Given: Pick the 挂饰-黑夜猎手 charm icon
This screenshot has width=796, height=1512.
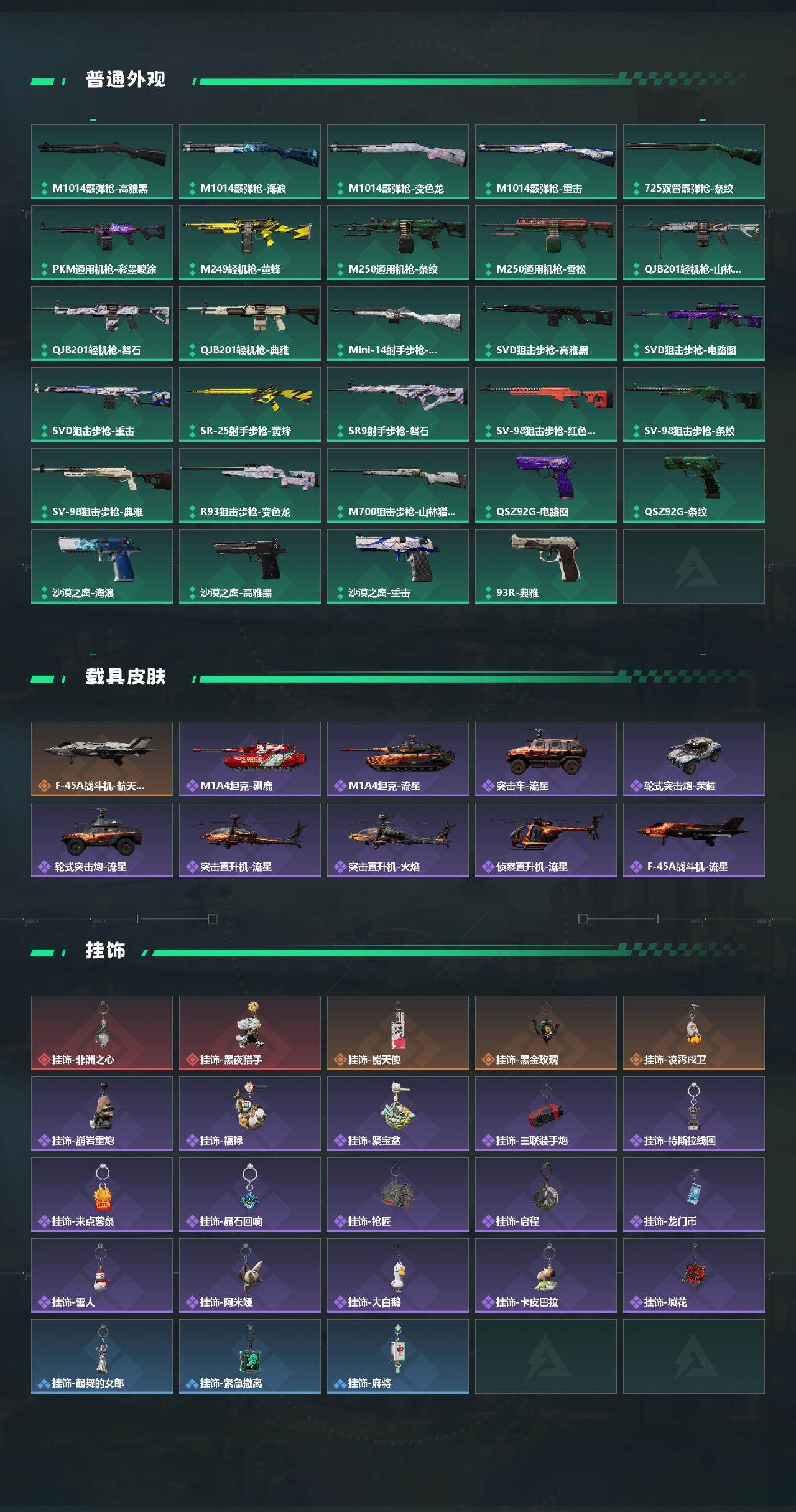Looking at the screenshot, I should tap(250, 1033).
